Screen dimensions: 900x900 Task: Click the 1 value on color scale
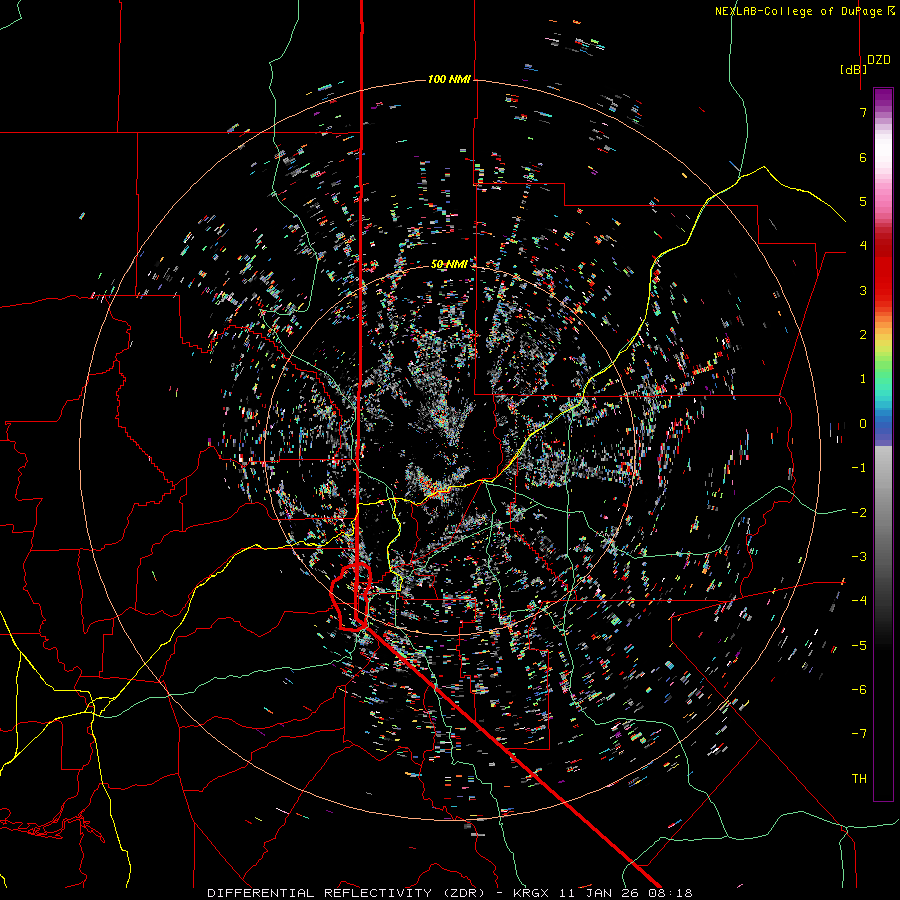(x=863, y=379)
